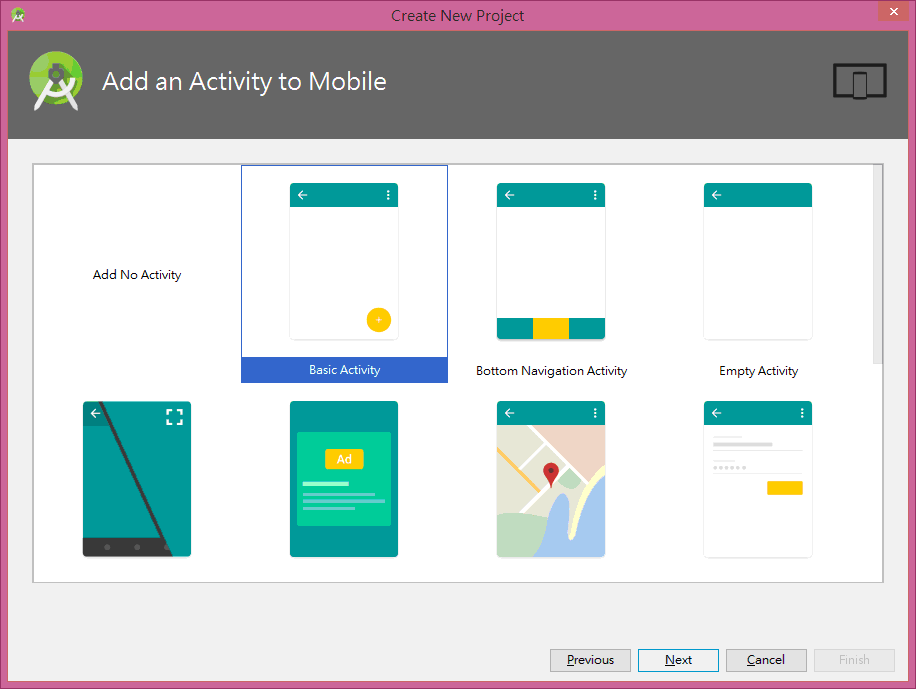Select the Google Maps Activity thumbnail
This screenshot has width=916, height=689.
551,479
